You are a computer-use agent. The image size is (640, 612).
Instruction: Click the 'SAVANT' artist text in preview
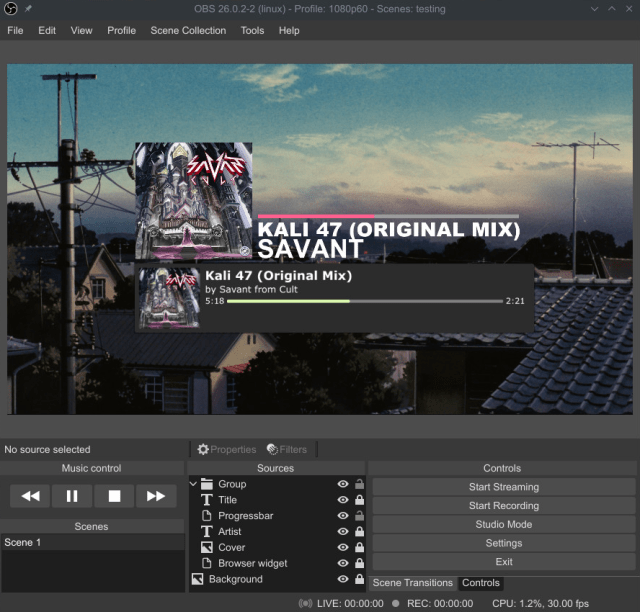tap(310, 249)
